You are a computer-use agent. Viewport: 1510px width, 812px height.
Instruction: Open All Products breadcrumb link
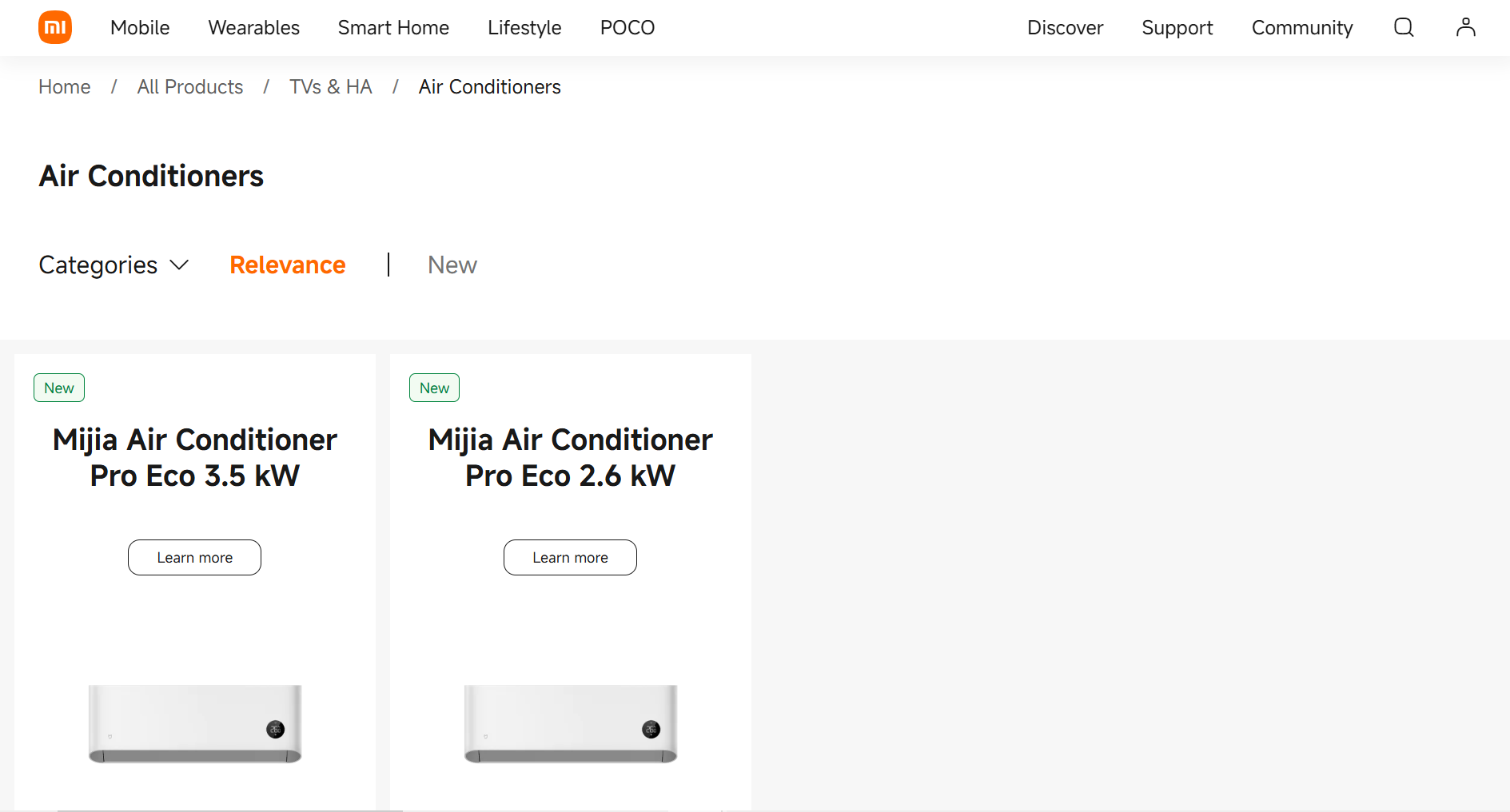190,87
